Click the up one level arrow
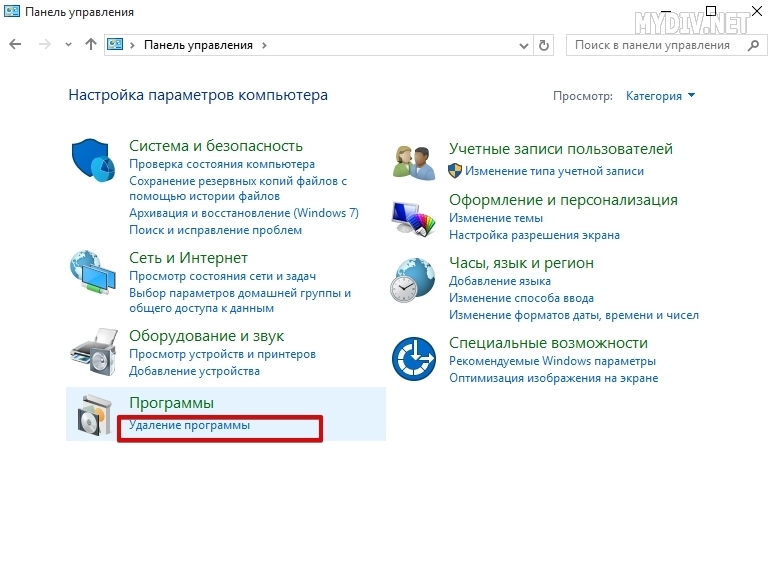This screenshot has width=777, height=584. coord(91,45)
